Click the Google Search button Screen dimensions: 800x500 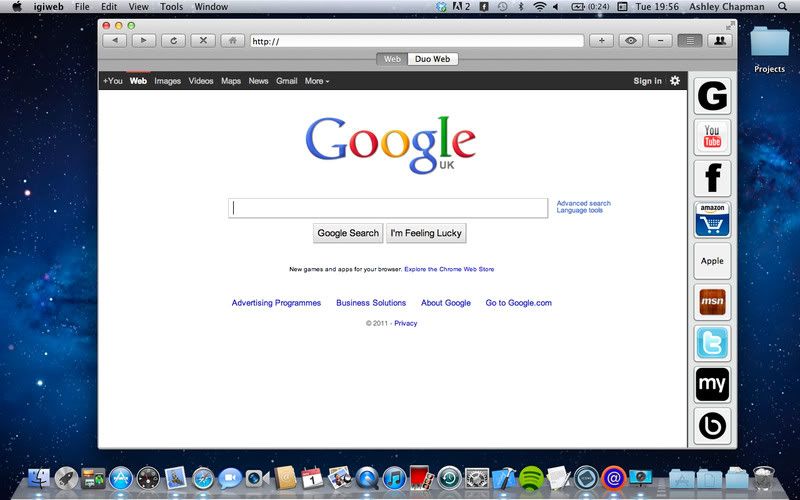[348, 233]
